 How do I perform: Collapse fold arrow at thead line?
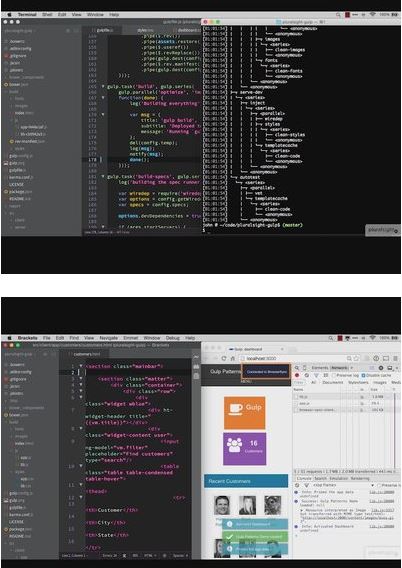[x=81, y=485]
